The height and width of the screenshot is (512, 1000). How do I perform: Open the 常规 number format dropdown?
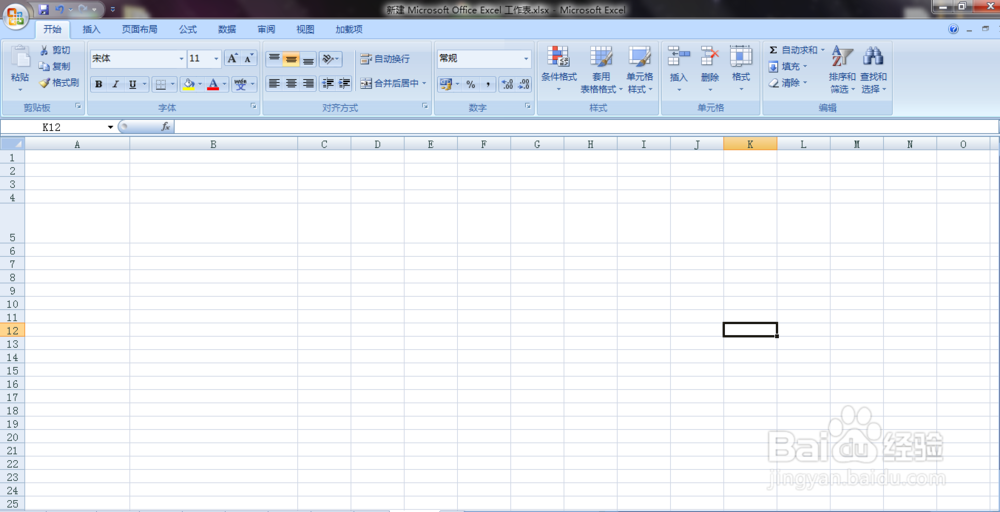526,59
